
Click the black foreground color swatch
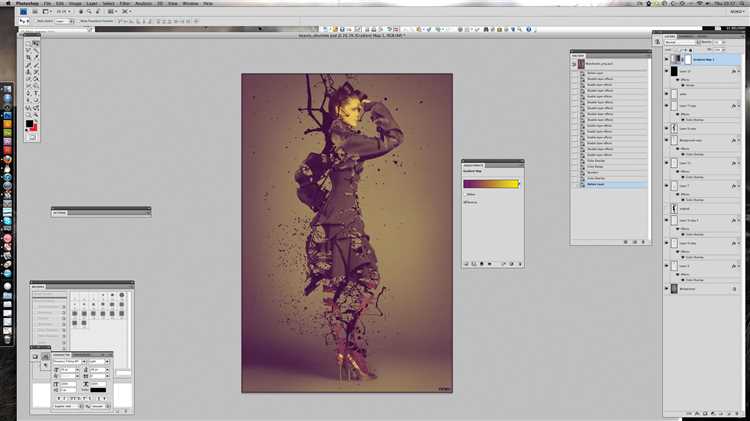point(31,123)
